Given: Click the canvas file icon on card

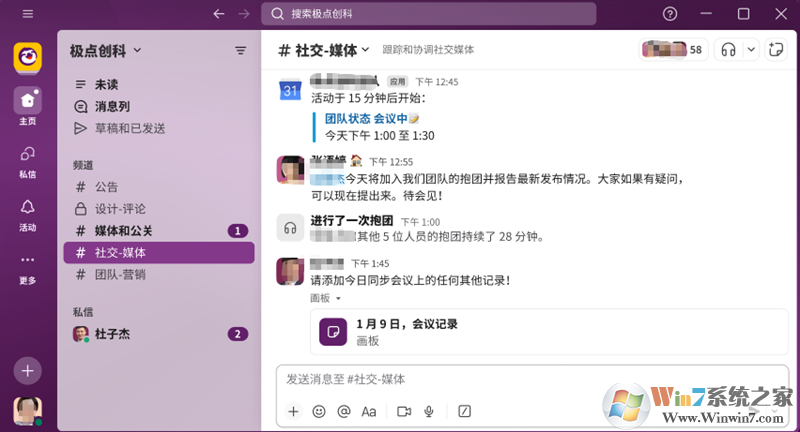Looking at the screenshot, I should tap(333, 332).
